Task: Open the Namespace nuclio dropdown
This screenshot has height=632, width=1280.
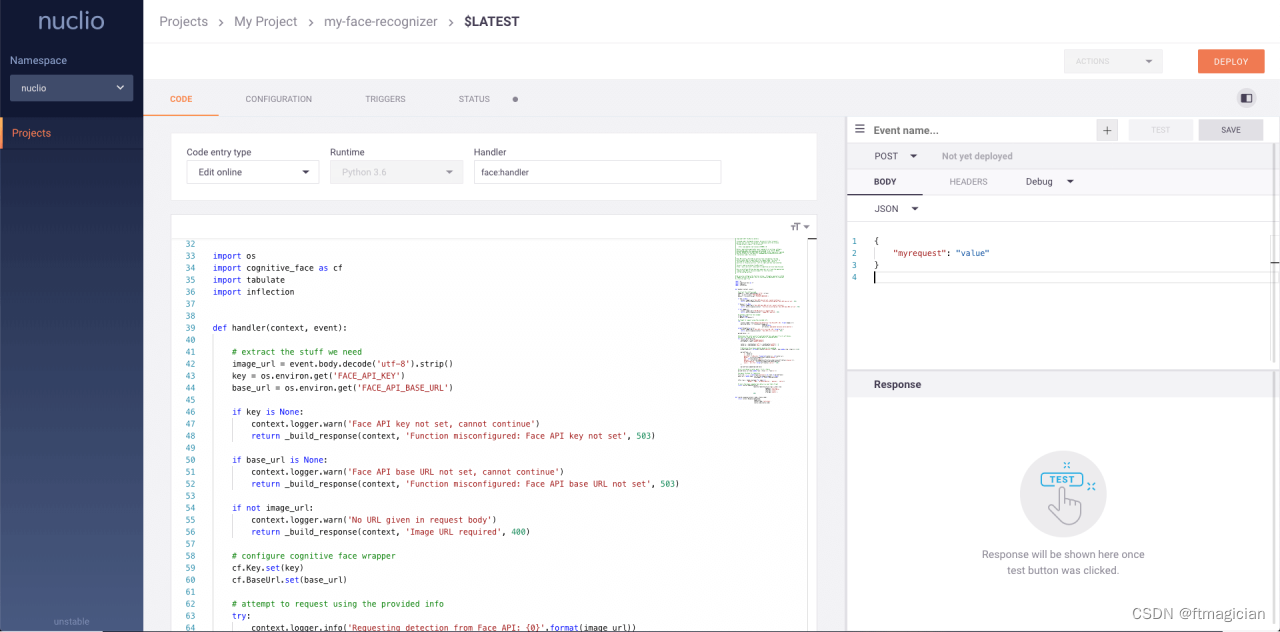Action: point(71,88)
